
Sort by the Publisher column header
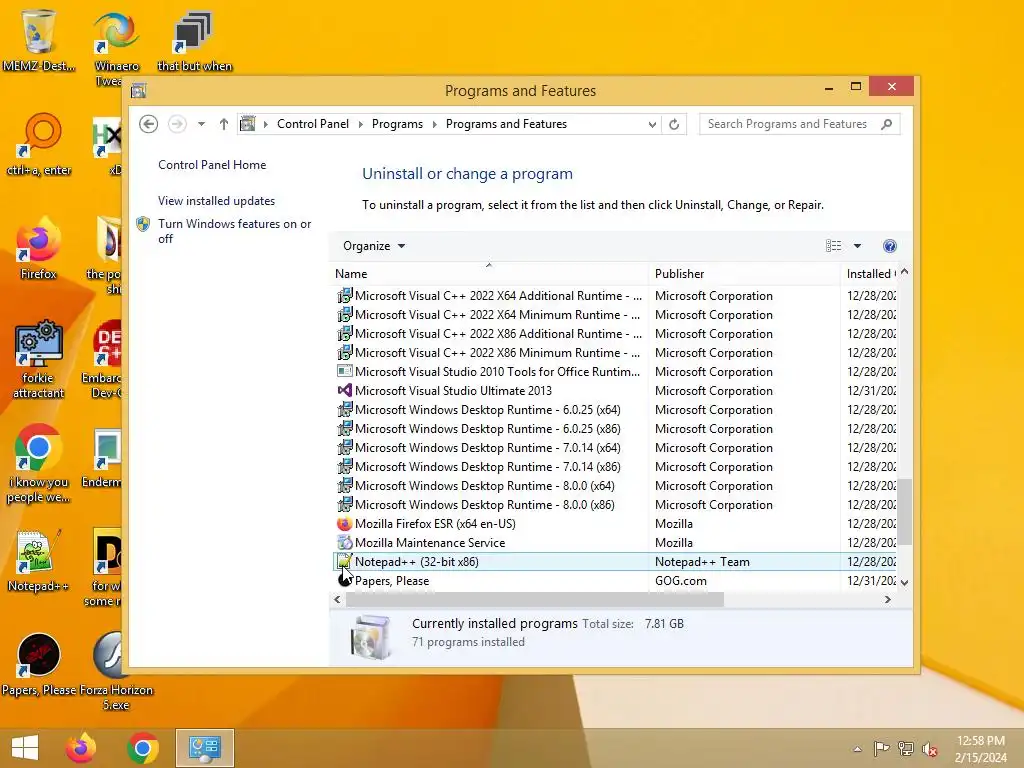coord(744,274)
